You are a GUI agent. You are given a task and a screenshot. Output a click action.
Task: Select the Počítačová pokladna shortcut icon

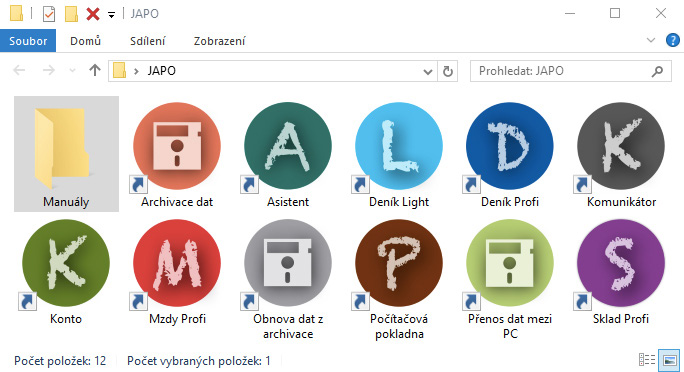click(399, 263)
